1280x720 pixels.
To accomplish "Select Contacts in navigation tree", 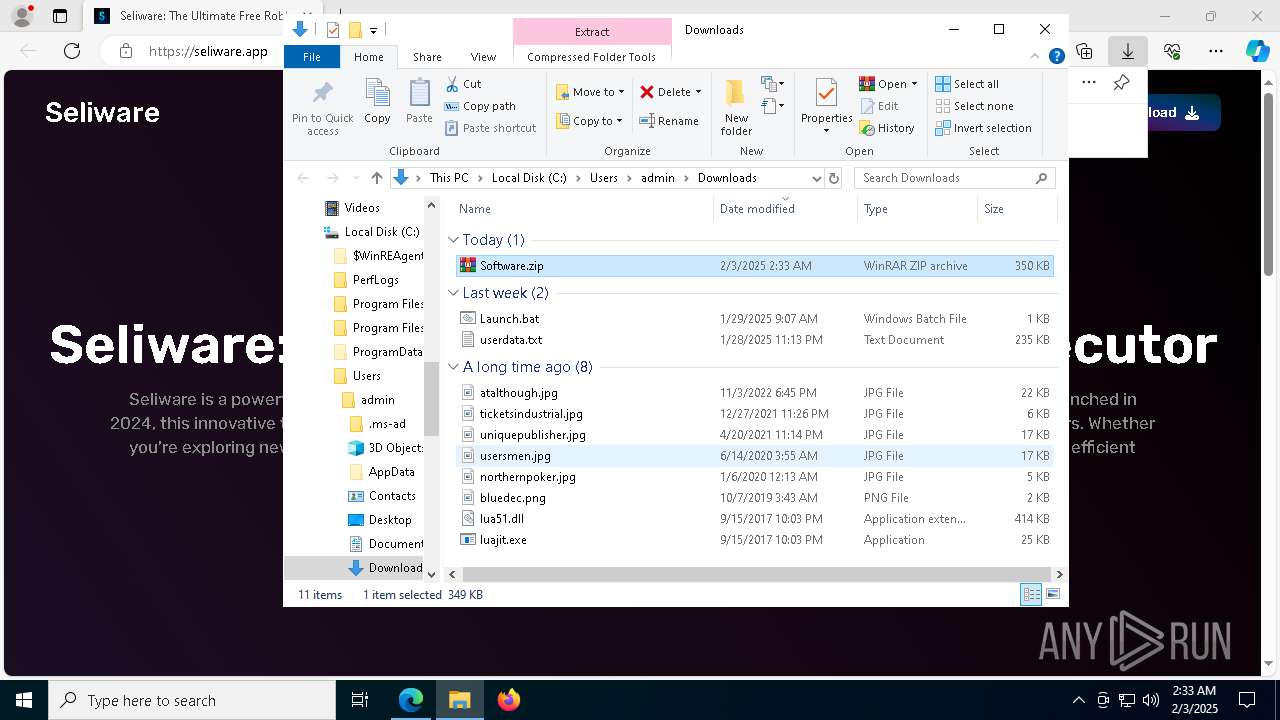I will (x=392, y=496).
